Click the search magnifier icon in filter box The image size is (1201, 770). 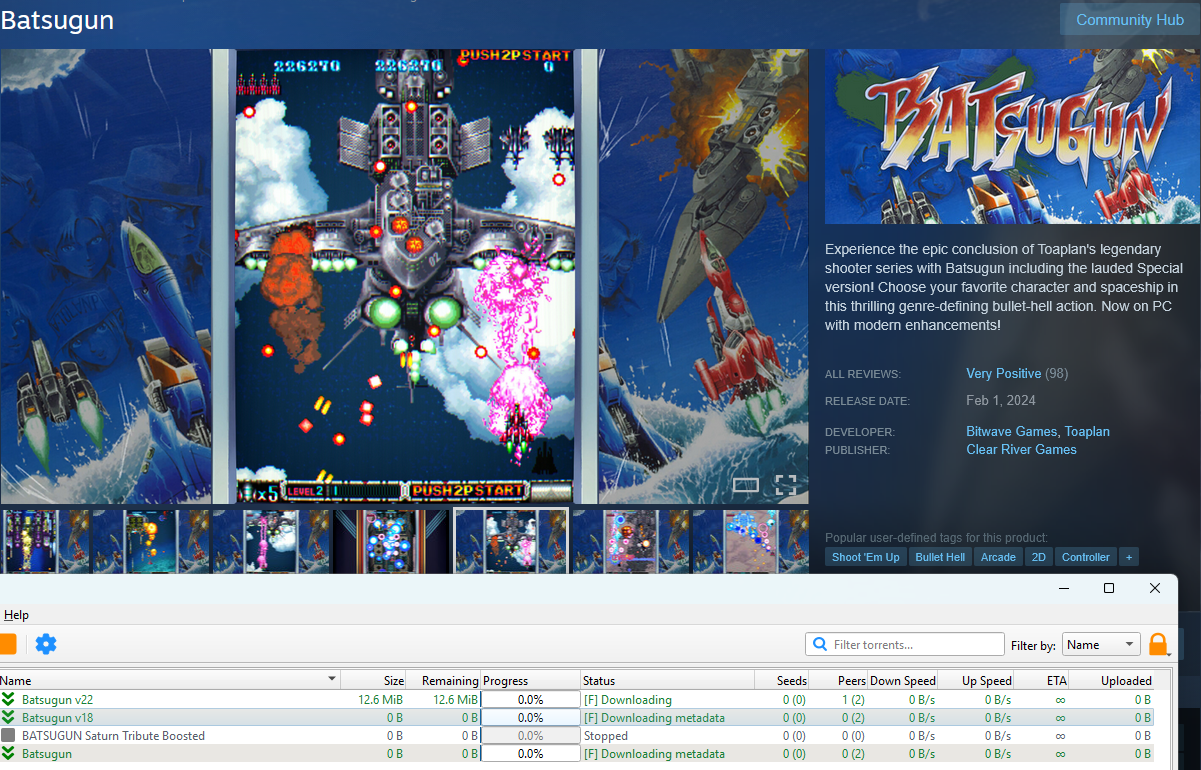coord(820,645)
